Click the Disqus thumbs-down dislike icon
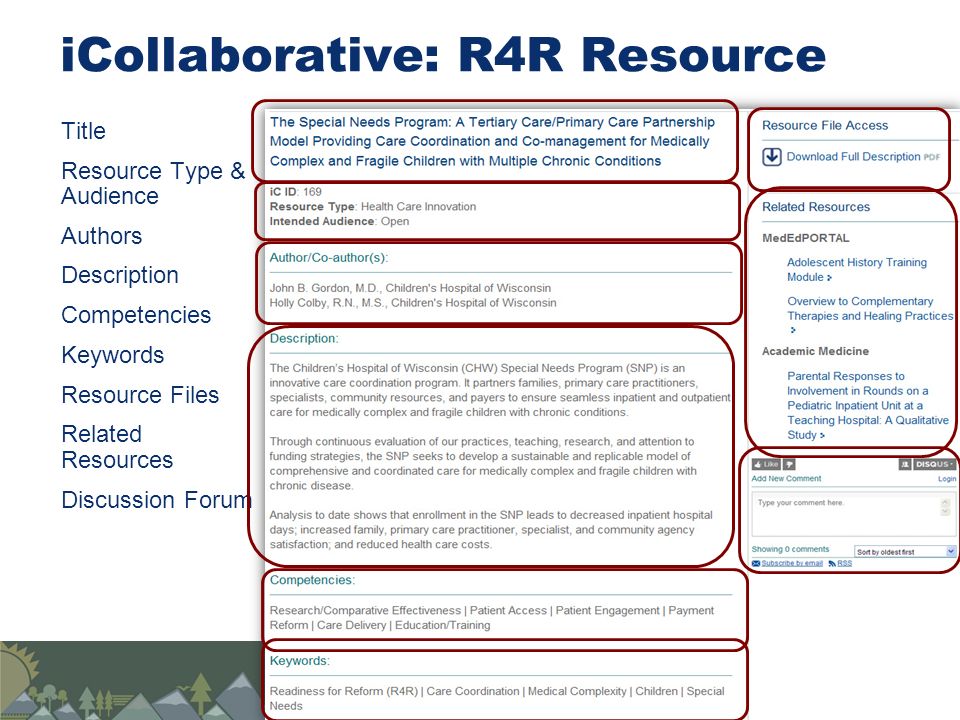Screen dimensions: 960x720 (789, 464)
